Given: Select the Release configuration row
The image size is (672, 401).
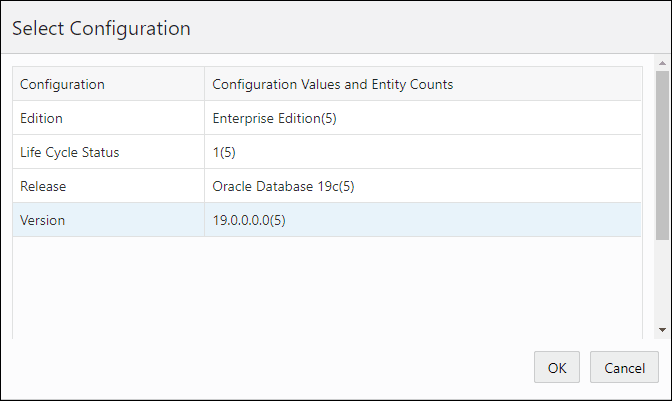Looking at the screenshot, I should pyautogui.click(x=108, y=186).
